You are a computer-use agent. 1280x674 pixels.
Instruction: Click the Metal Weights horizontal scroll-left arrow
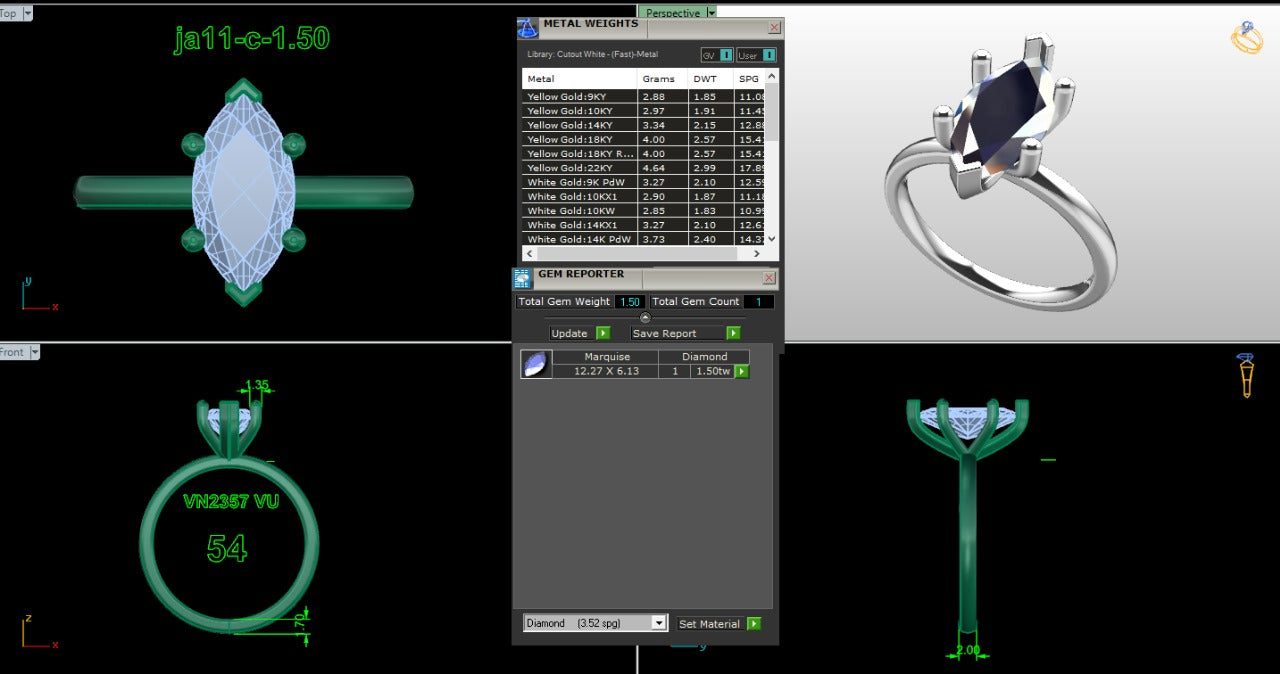point(529,254)
